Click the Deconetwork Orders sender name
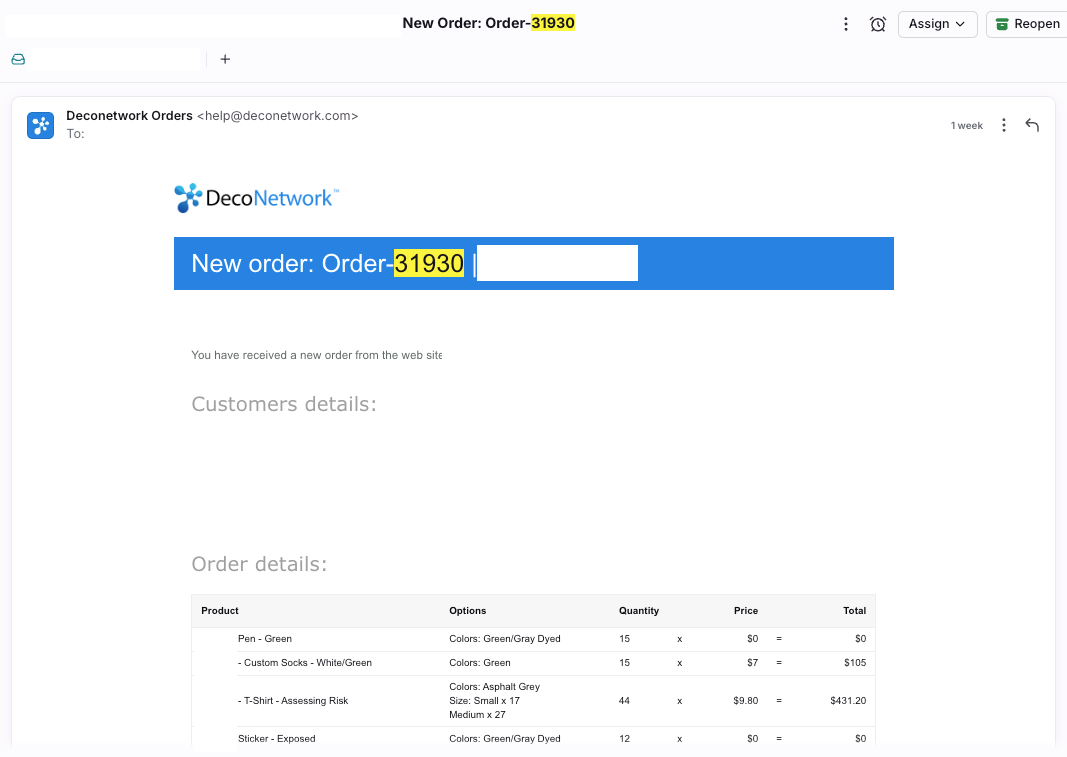 coord(129,116)
